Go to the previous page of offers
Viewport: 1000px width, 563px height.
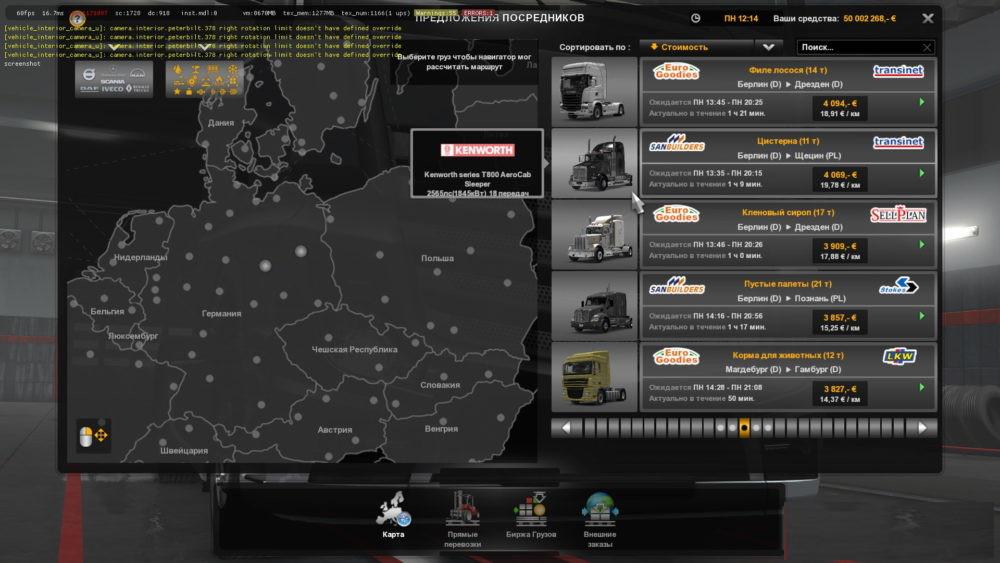[x=565, y=427]
